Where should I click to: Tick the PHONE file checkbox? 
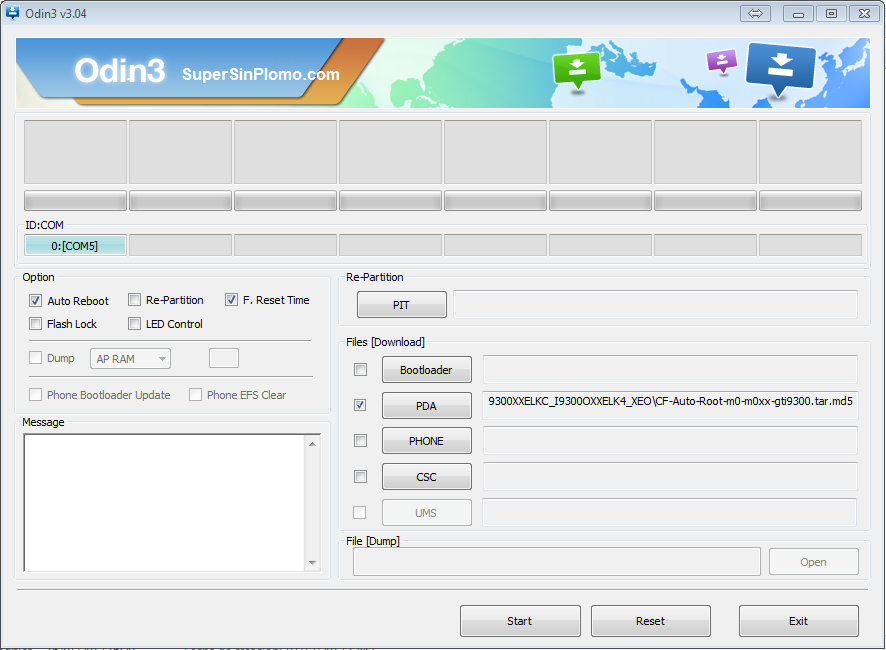click(x=361, y=440)
